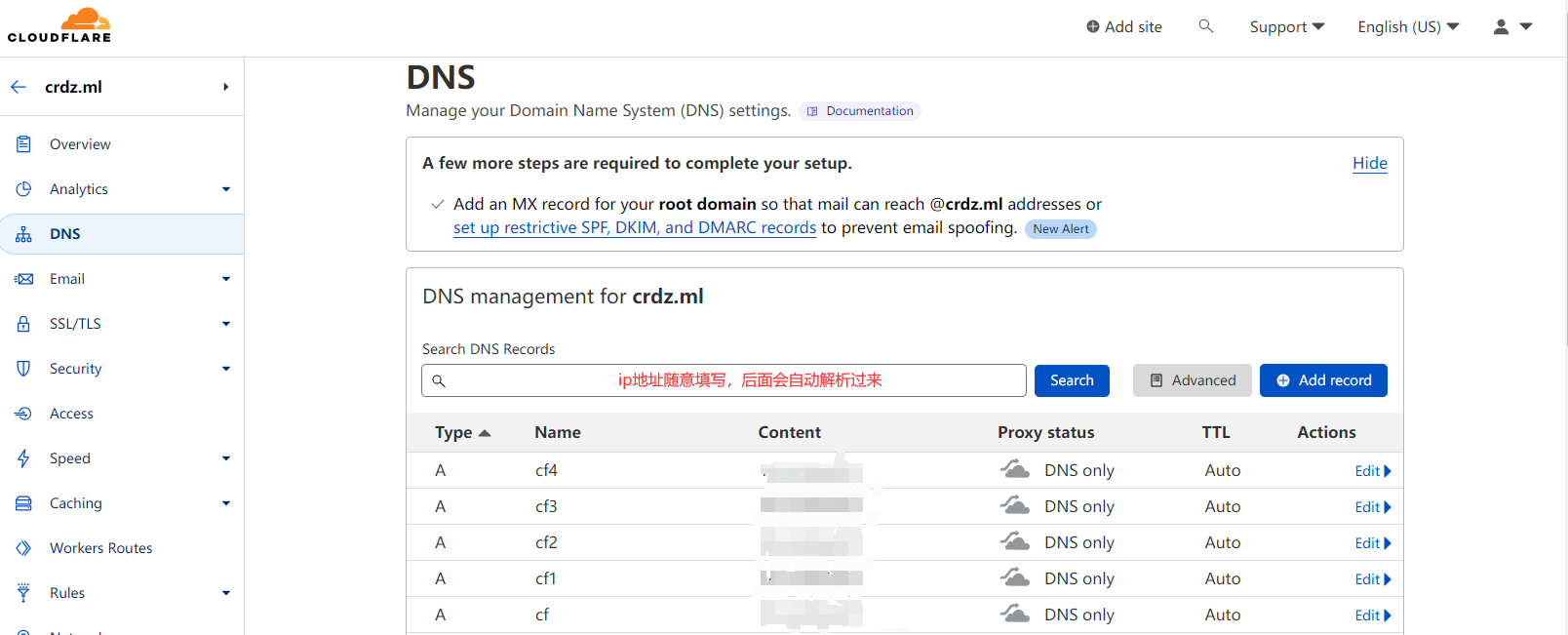Open Analytics in the sidebar
This screenshot has height=635, width=1568.
(79, 189)
